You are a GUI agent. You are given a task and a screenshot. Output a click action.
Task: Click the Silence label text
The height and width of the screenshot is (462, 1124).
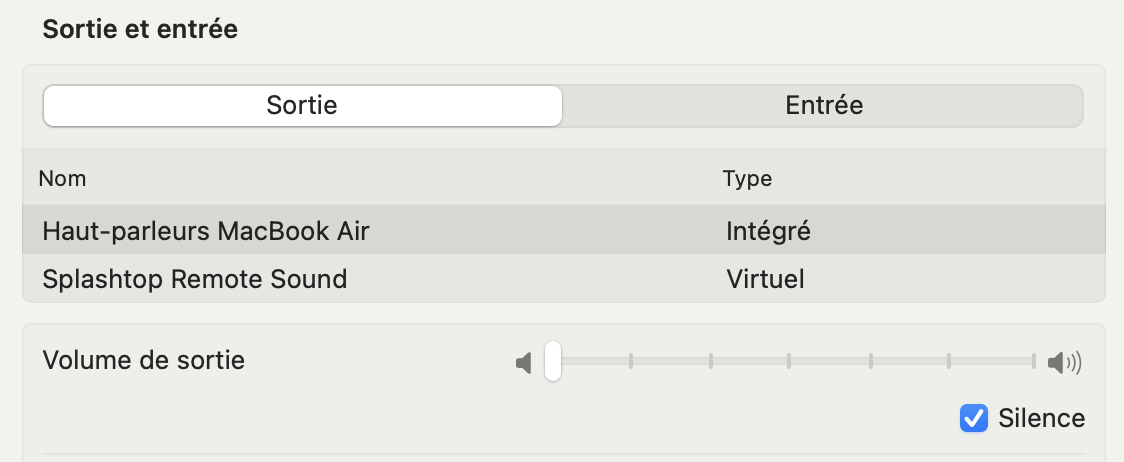1042,418
